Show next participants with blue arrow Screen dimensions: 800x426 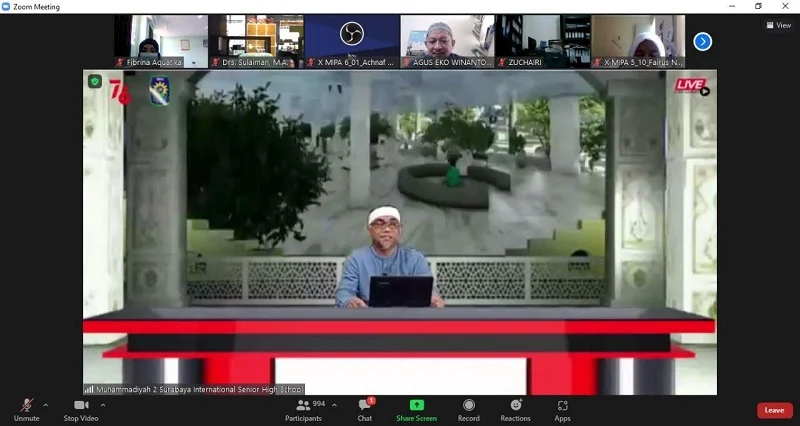coord(703,41)
